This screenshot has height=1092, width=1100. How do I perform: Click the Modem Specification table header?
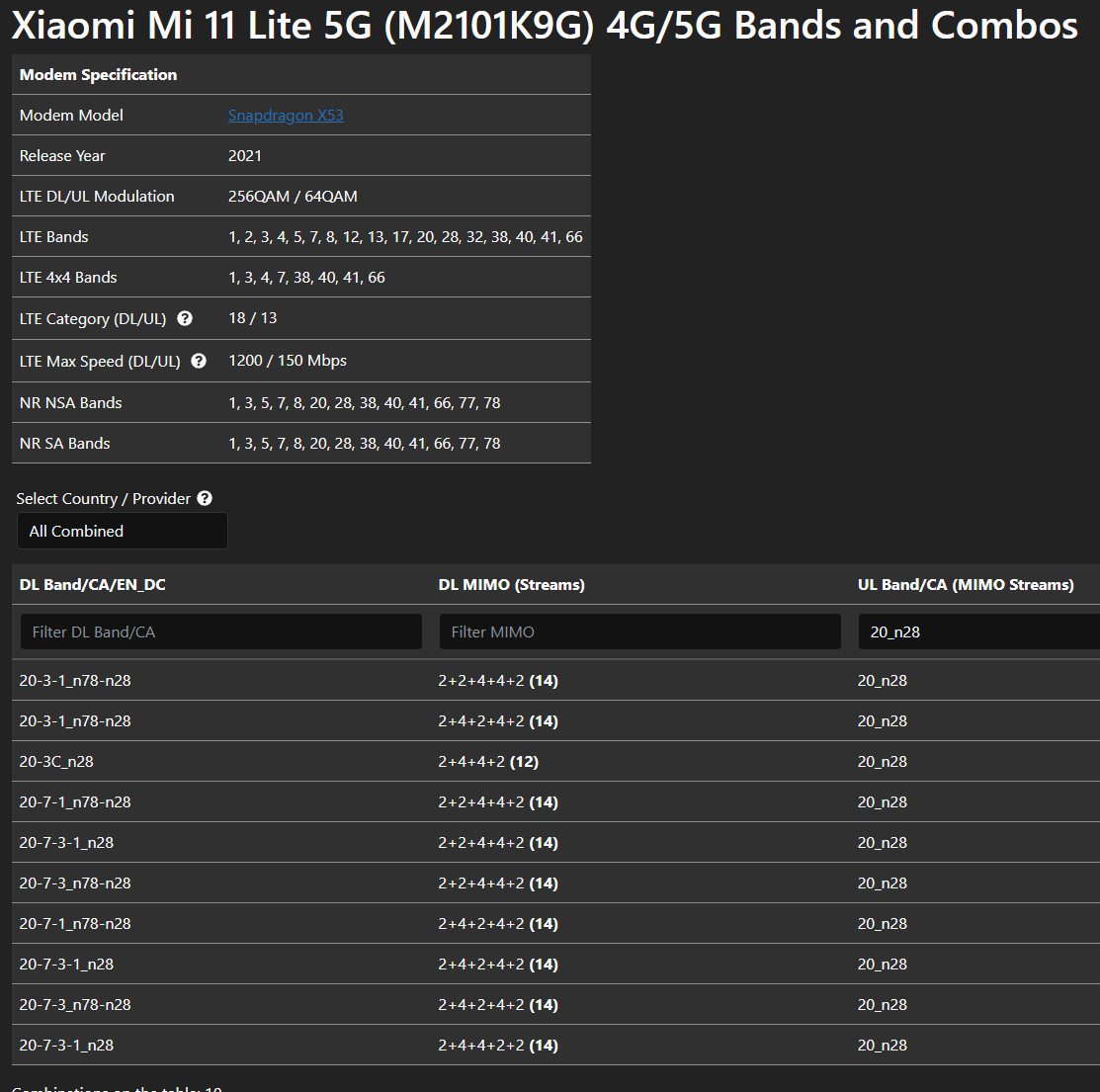99,75
